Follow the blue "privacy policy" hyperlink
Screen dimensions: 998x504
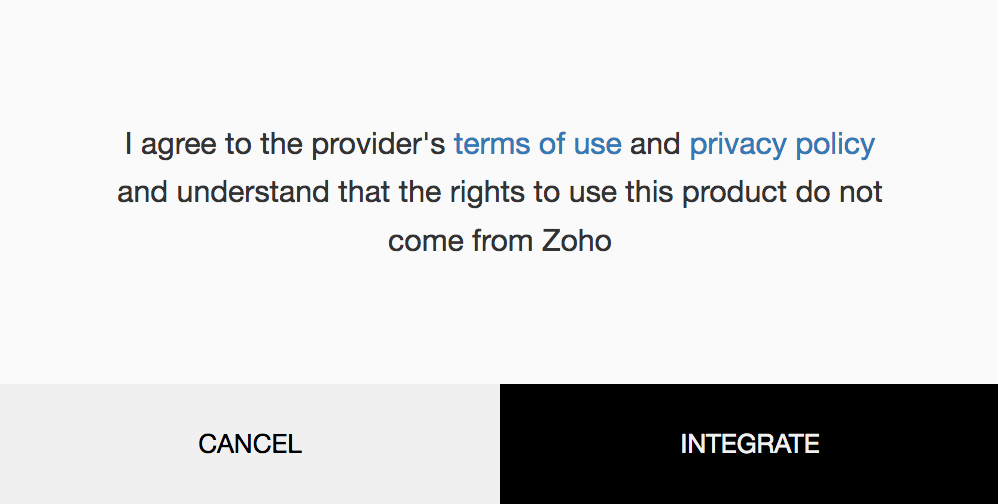coord(782,145)
